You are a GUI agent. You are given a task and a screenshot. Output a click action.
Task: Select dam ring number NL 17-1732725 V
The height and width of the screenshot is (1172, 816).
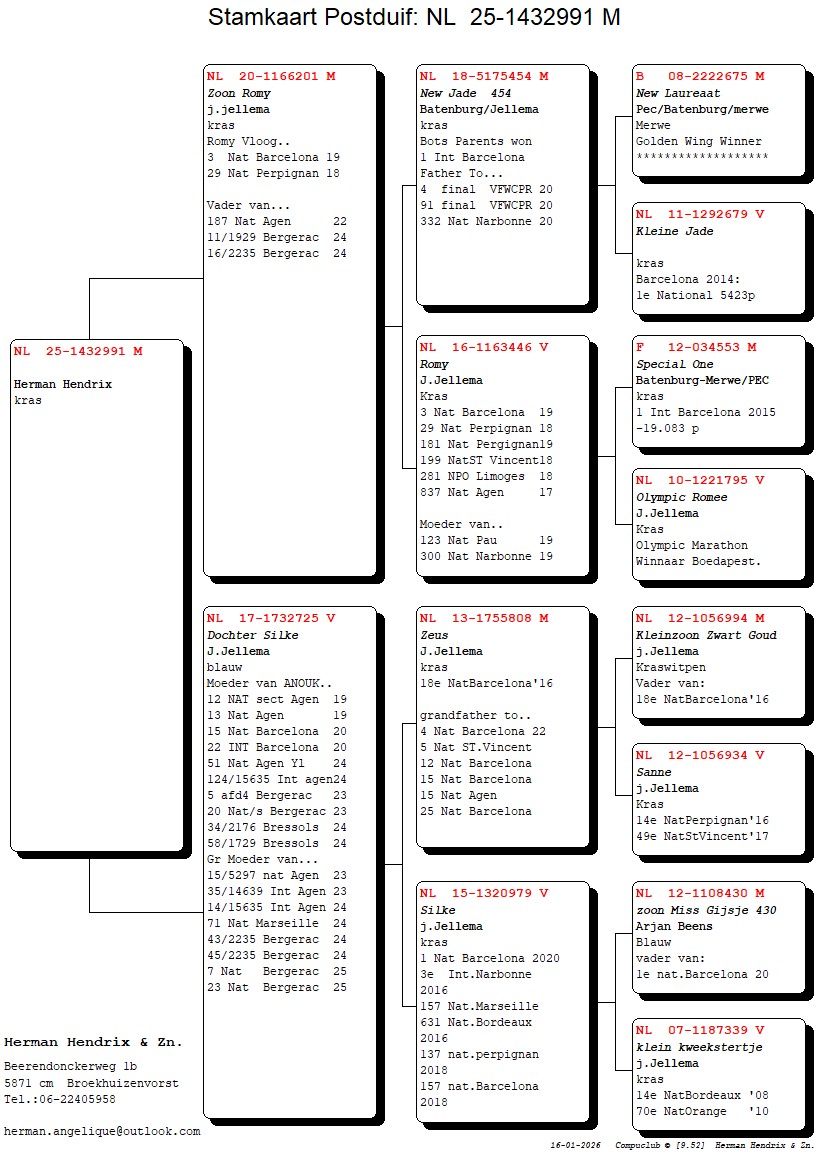point(271,618)
